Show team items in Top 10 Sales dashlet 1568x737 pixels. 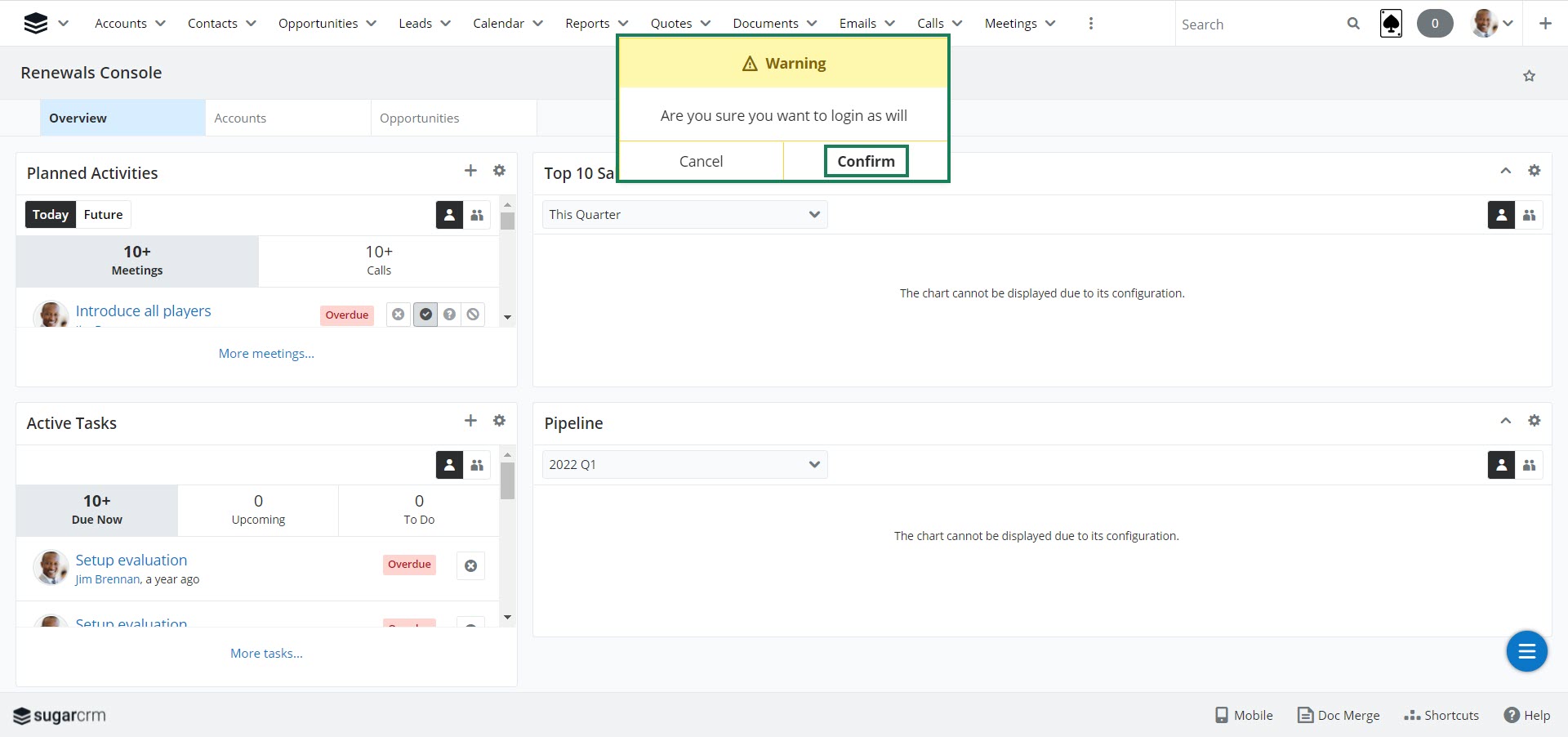click(x=1529, y=215)
